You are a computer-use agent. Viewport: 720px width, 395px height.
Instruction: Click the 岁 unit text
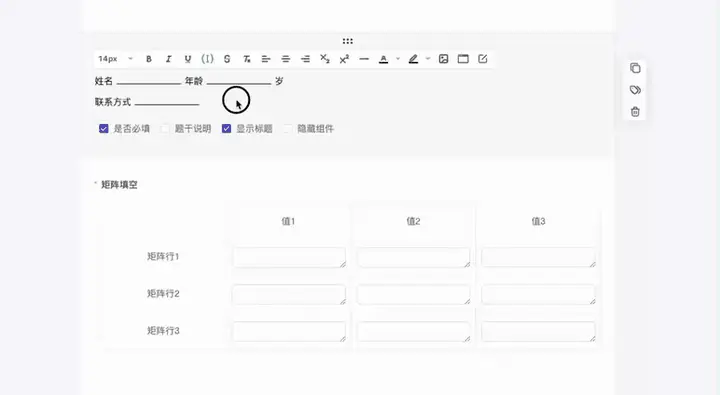tap(279, 81)
